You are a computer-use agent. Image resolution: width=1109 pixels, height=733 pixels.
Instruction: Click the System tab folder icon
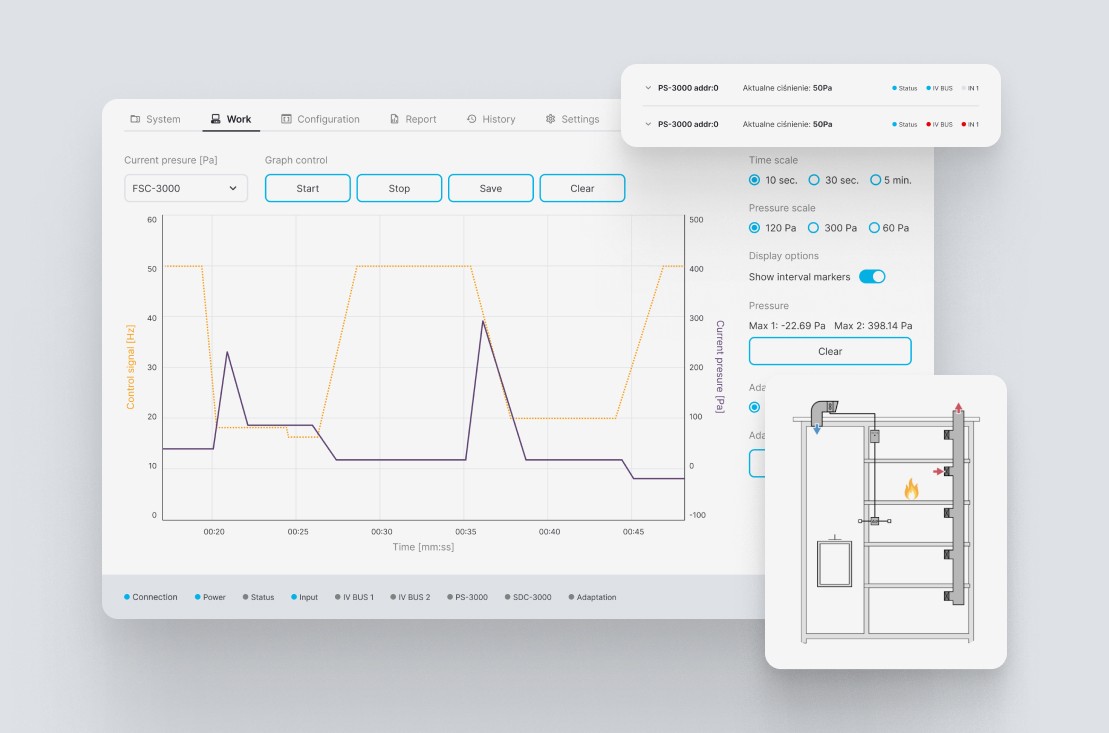click(135, 119)
